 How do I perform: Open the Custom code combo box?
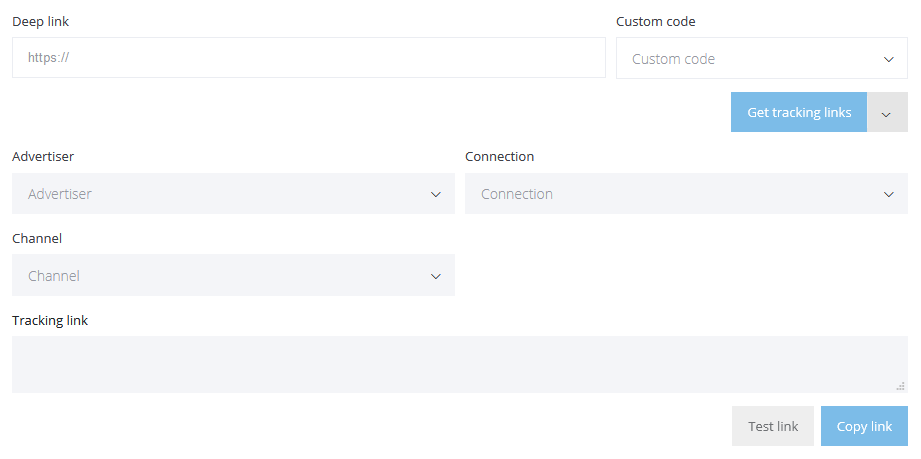point(761,58)
